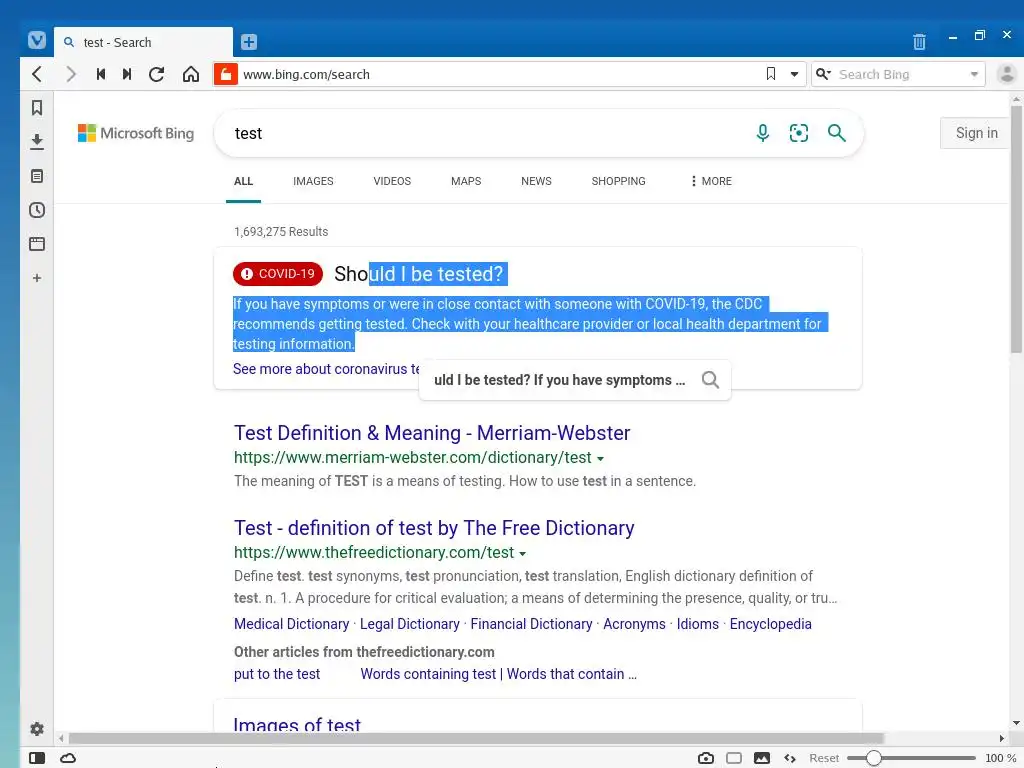Image resolution: width=1024 pixels, height=768 pixels.
Task: Bookmark this page in address bar
Action: pyautogui.click(x=771, y=74)
